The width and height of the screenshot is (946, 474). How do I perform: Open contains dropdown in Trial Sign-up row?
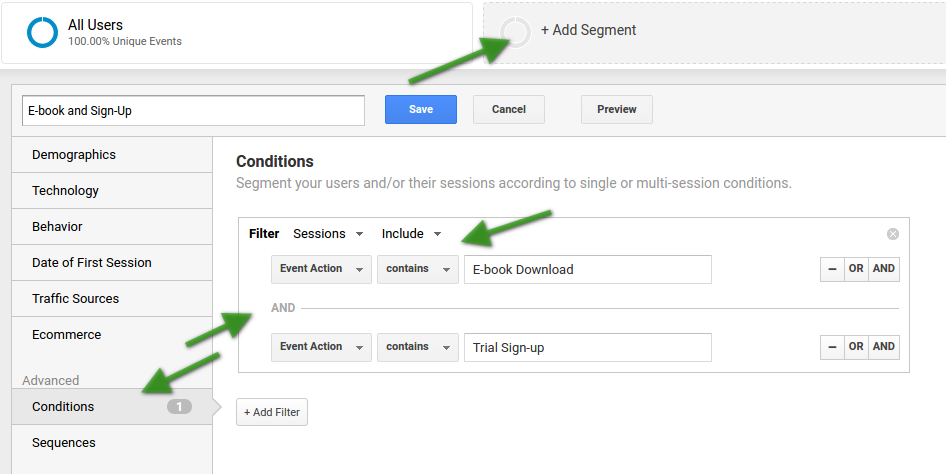point(417,347)
